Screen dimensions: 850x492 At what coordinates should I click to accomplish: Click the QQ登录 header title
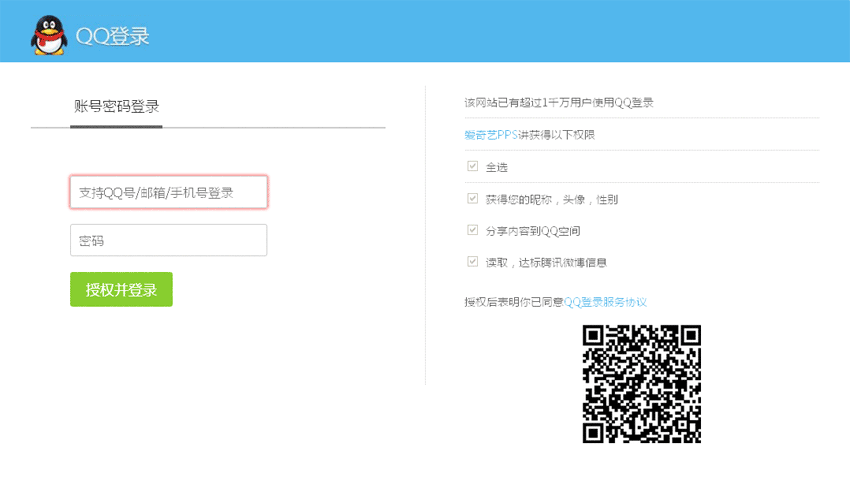point(112,36)
